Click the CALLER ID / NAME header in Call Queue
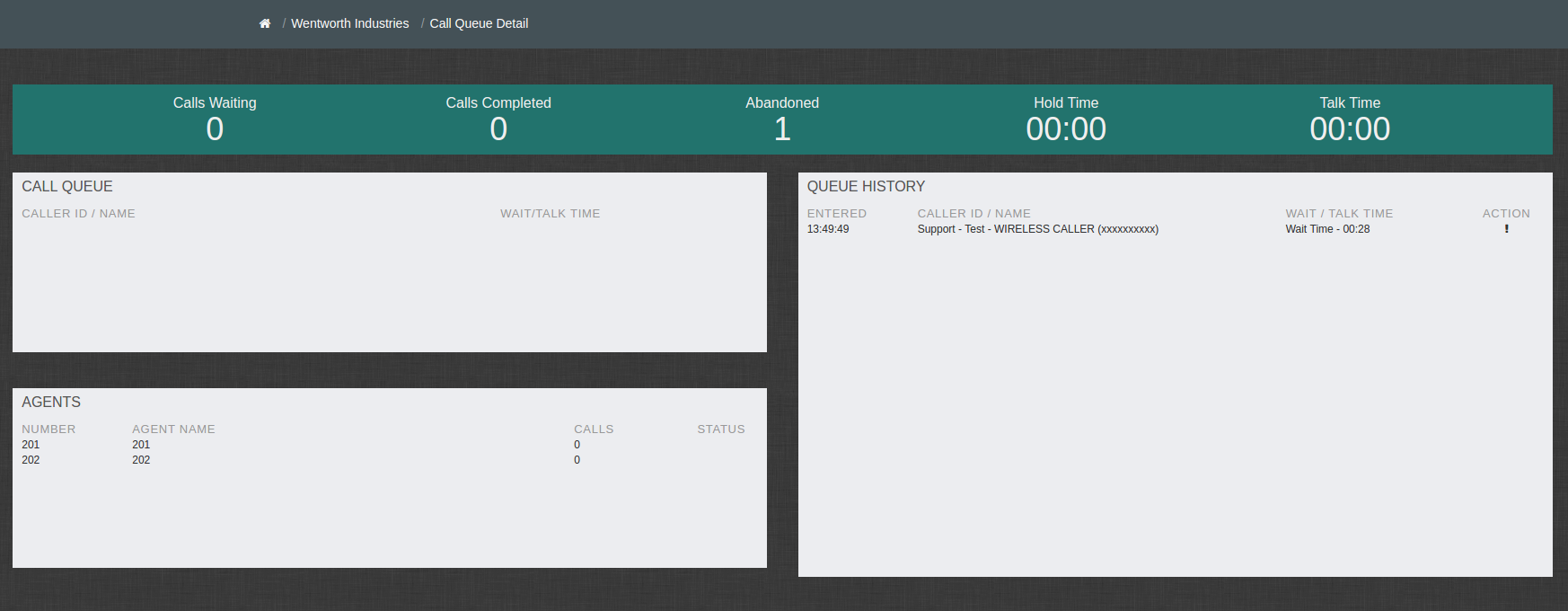The height and width of the screenshot is (611, 1568). [78, 214]
